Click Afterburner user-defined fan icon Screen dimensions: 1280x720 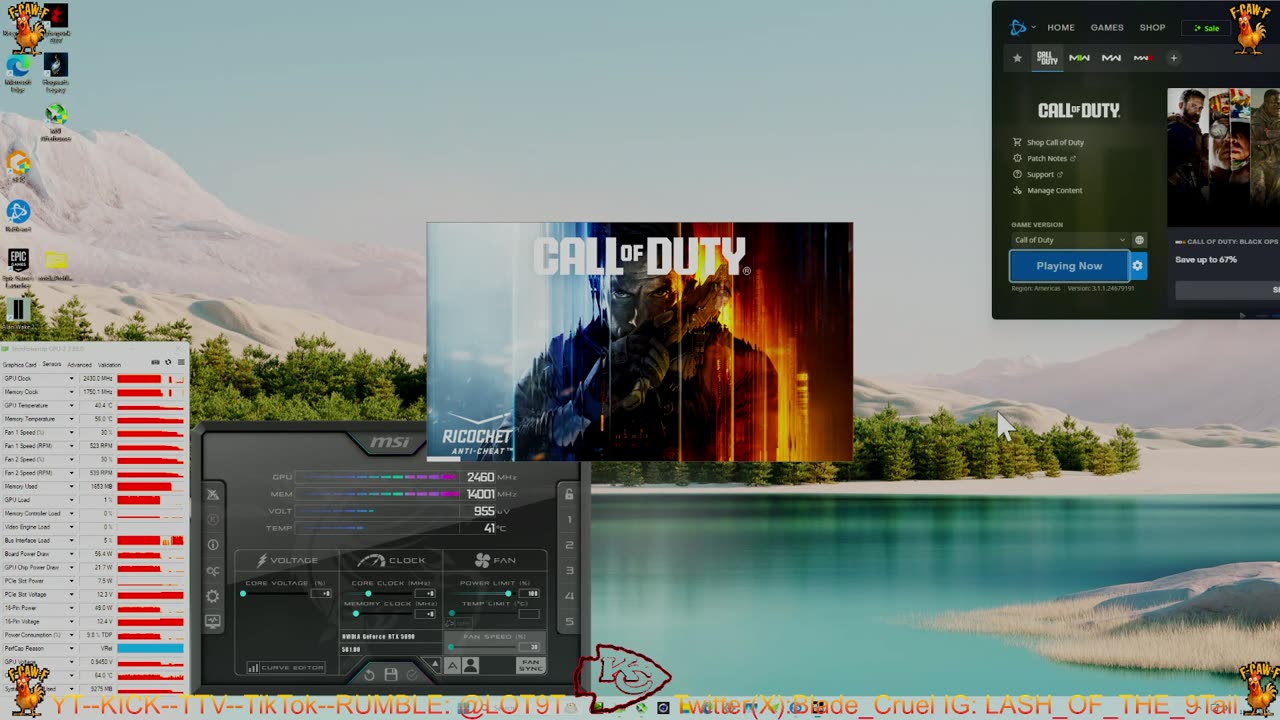(470, 665)
